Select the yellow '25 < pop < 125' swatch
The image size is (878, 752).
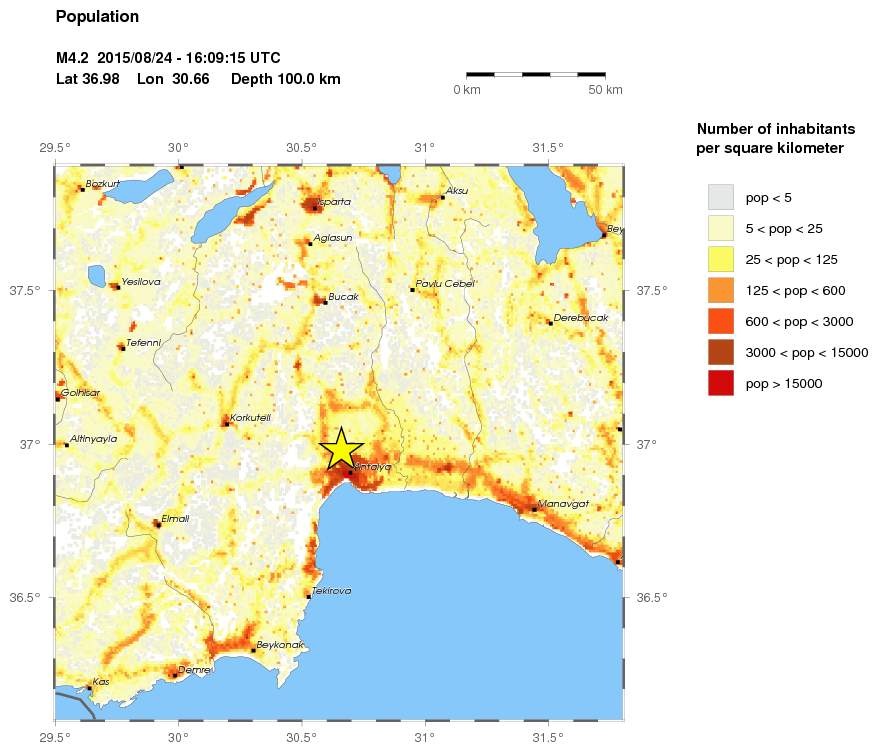tap(721, 259)
